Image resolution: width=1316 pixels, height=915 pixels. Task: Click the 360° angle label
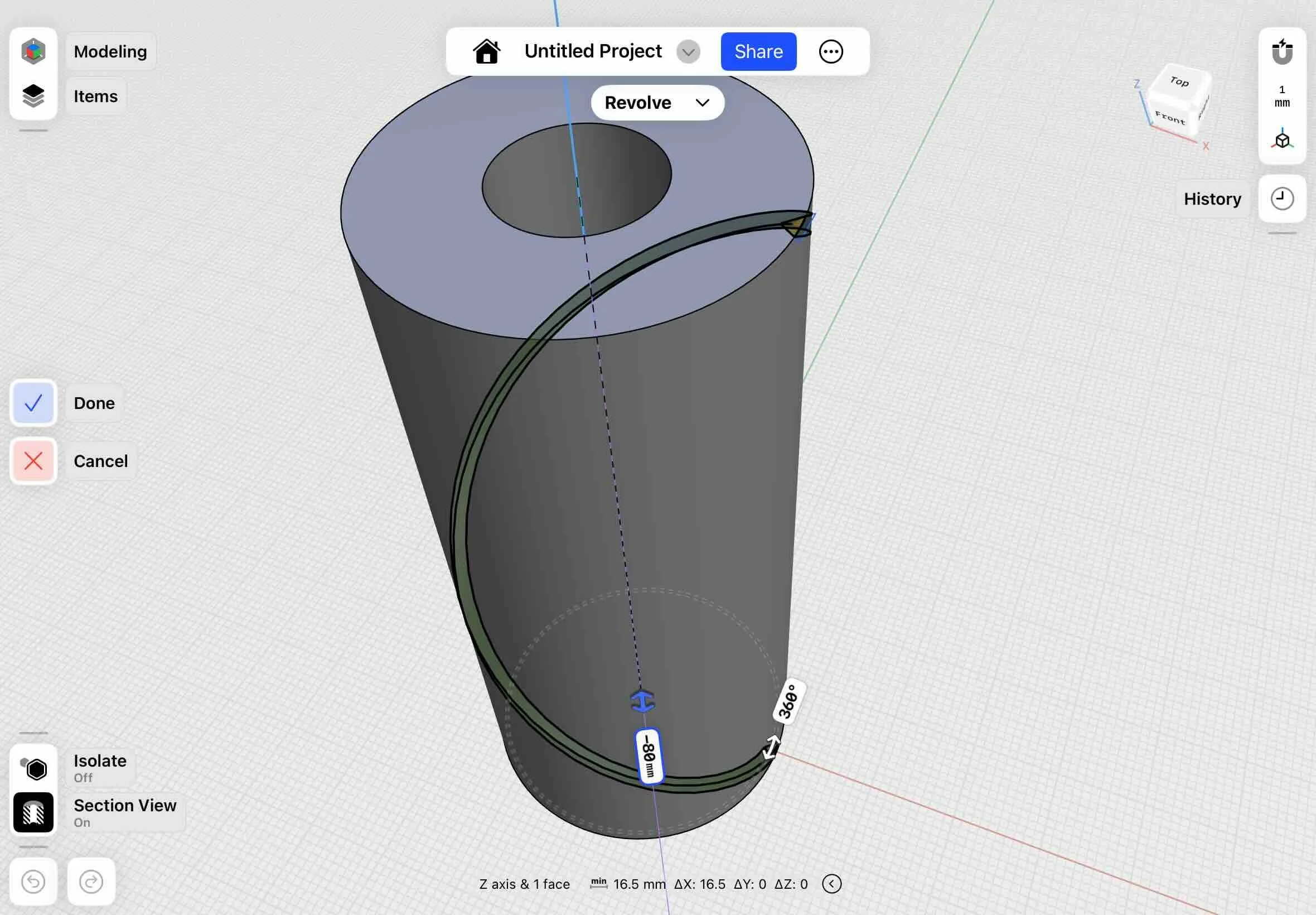tap(789, 701)
